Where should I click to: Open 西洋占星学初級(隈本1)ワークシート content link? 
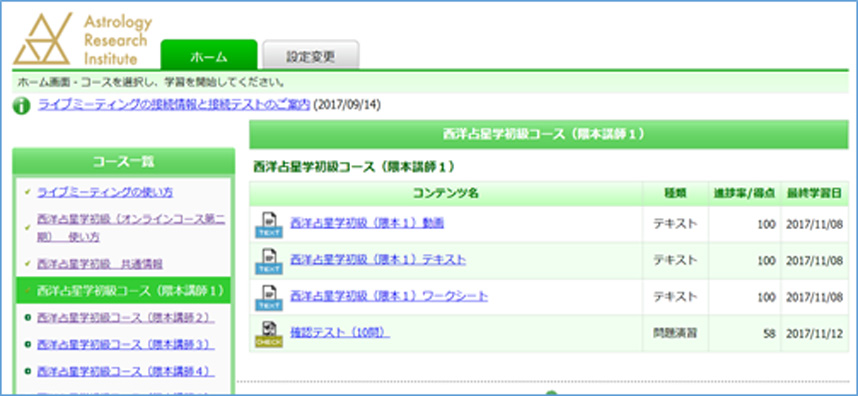[x=389, y=296]
